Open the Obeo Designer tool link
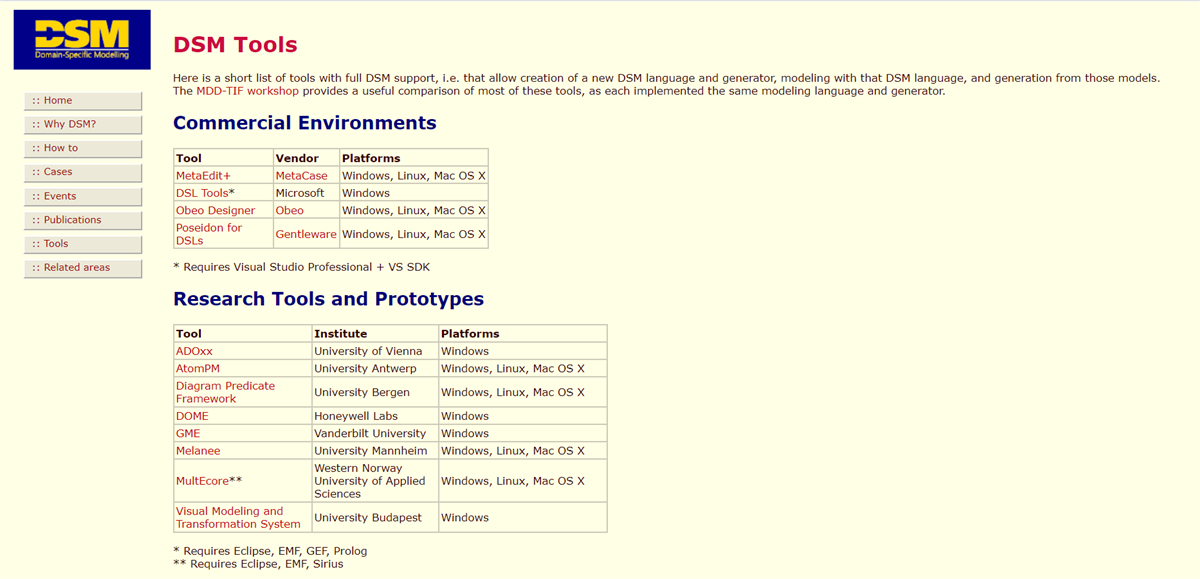This screenshot has width=1200, height=579. [x=215, y=211]
